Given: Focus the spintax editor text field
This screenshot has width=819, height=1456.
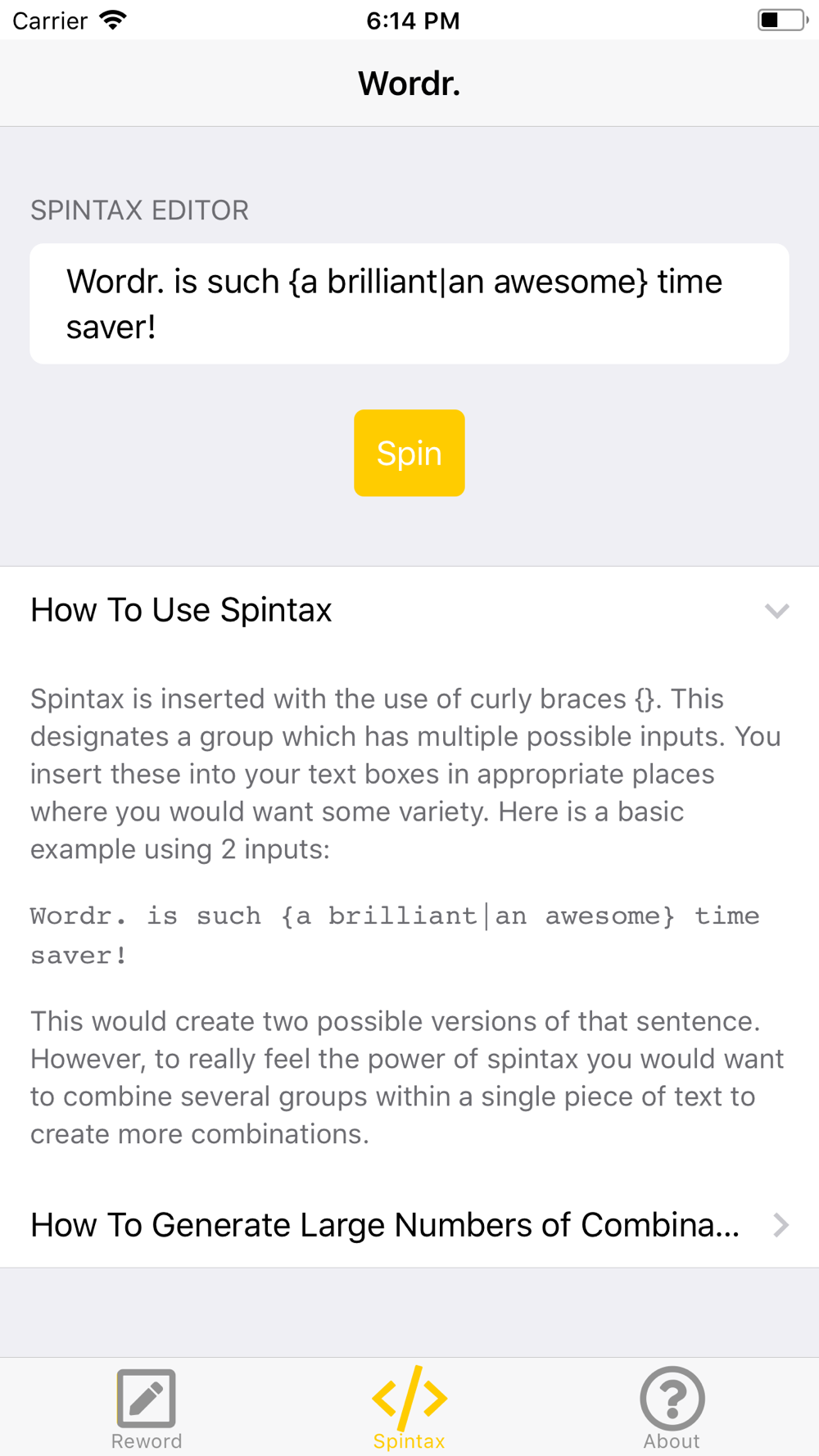Looking at the screenshot, I should coord(409,304).
